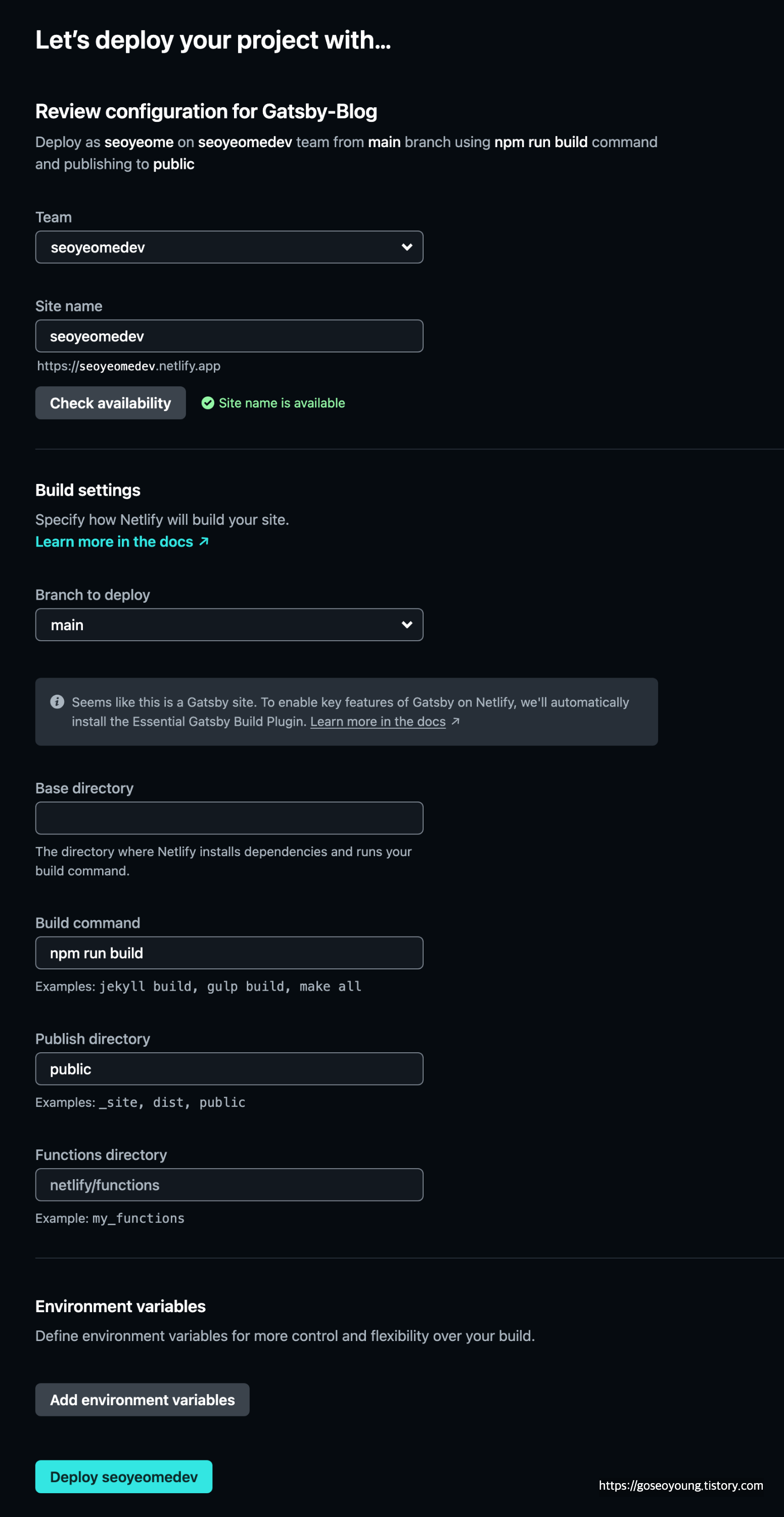Click the Functions directory input field
Screen dimensions: 784x1517
pos(229,1185)
